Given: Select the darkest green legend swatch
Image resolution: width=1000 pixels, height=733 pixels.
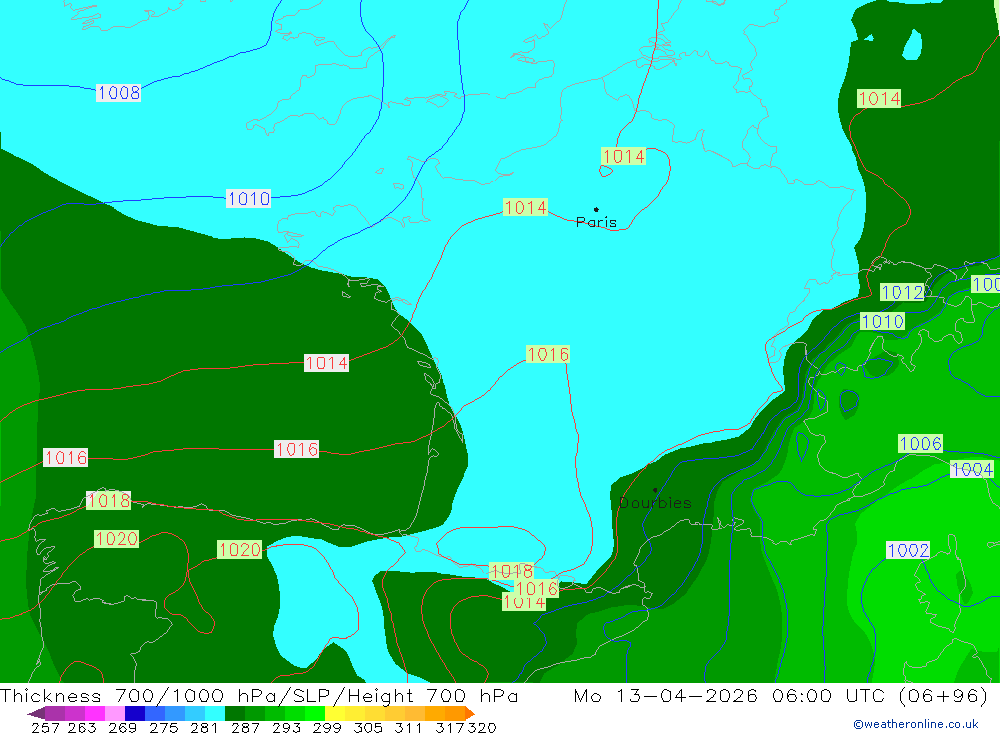Looking at the screenshot, I should pyautogui.click(x=235, y=713).
